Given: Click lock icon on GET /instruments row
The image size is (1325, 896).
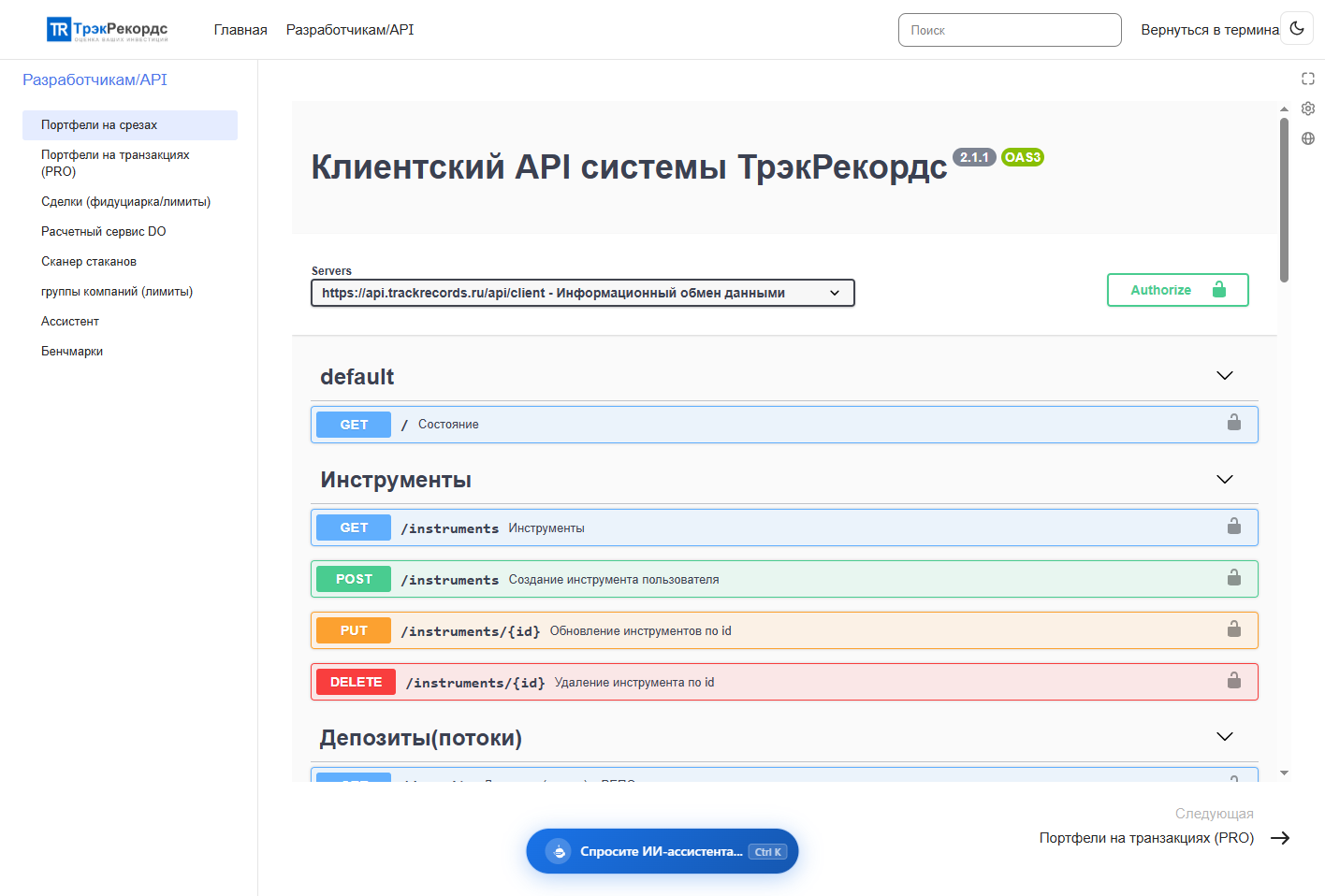Looking at the screenshot, I should (x=1234, y=527).
